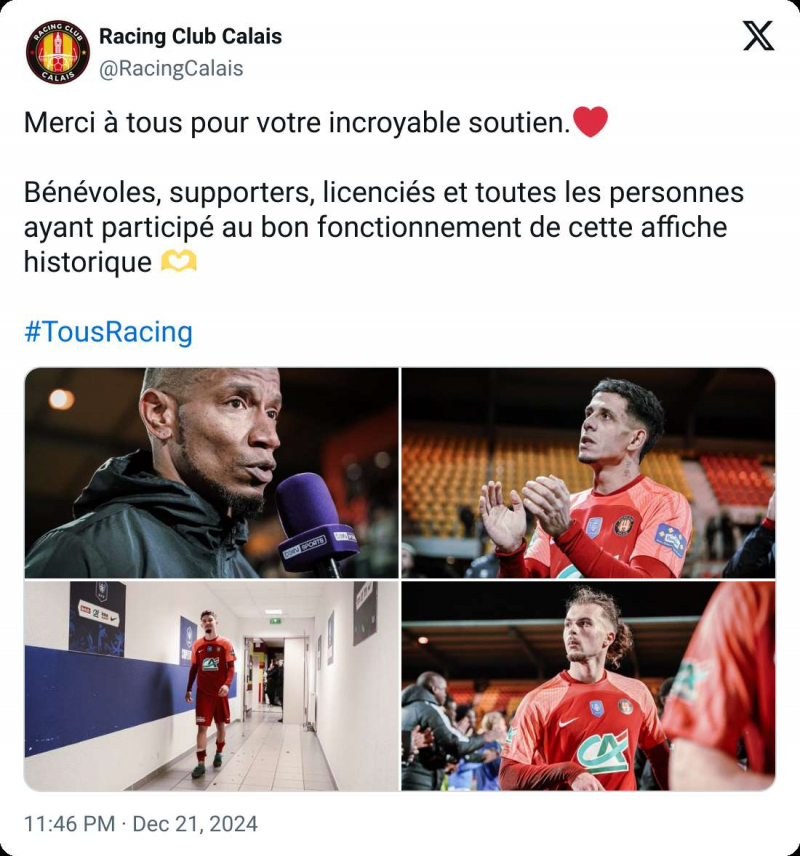800x856 pixels.
Task: Open the photo of long-haired player
Action: (x=588, y=686)
